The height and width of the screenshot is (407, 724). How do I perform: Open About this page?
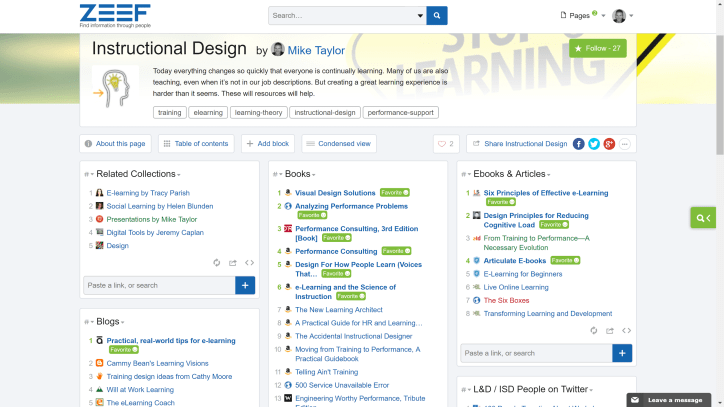tap(115, 144)
